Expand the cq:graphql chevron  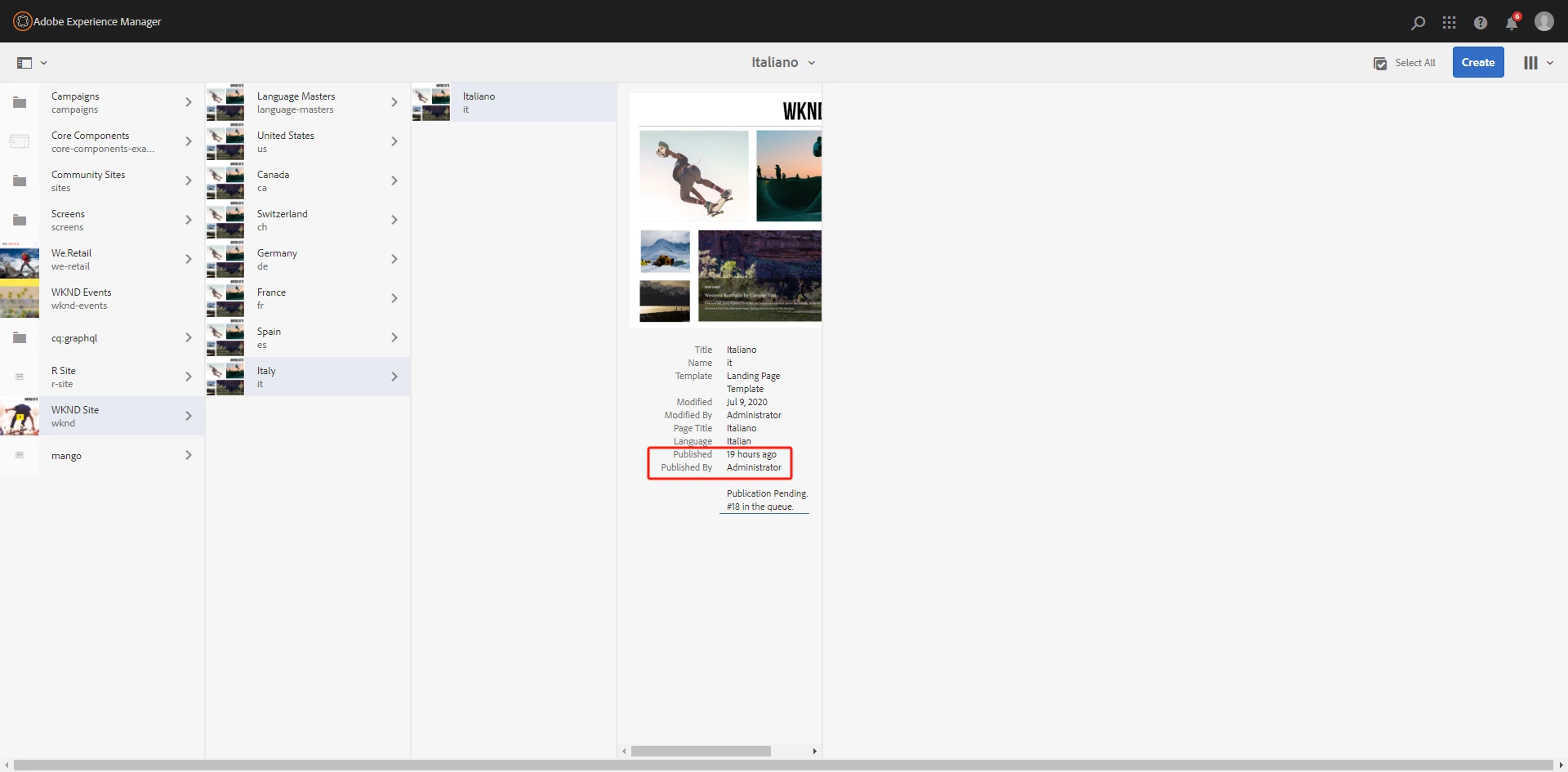[x=189, y=337]
